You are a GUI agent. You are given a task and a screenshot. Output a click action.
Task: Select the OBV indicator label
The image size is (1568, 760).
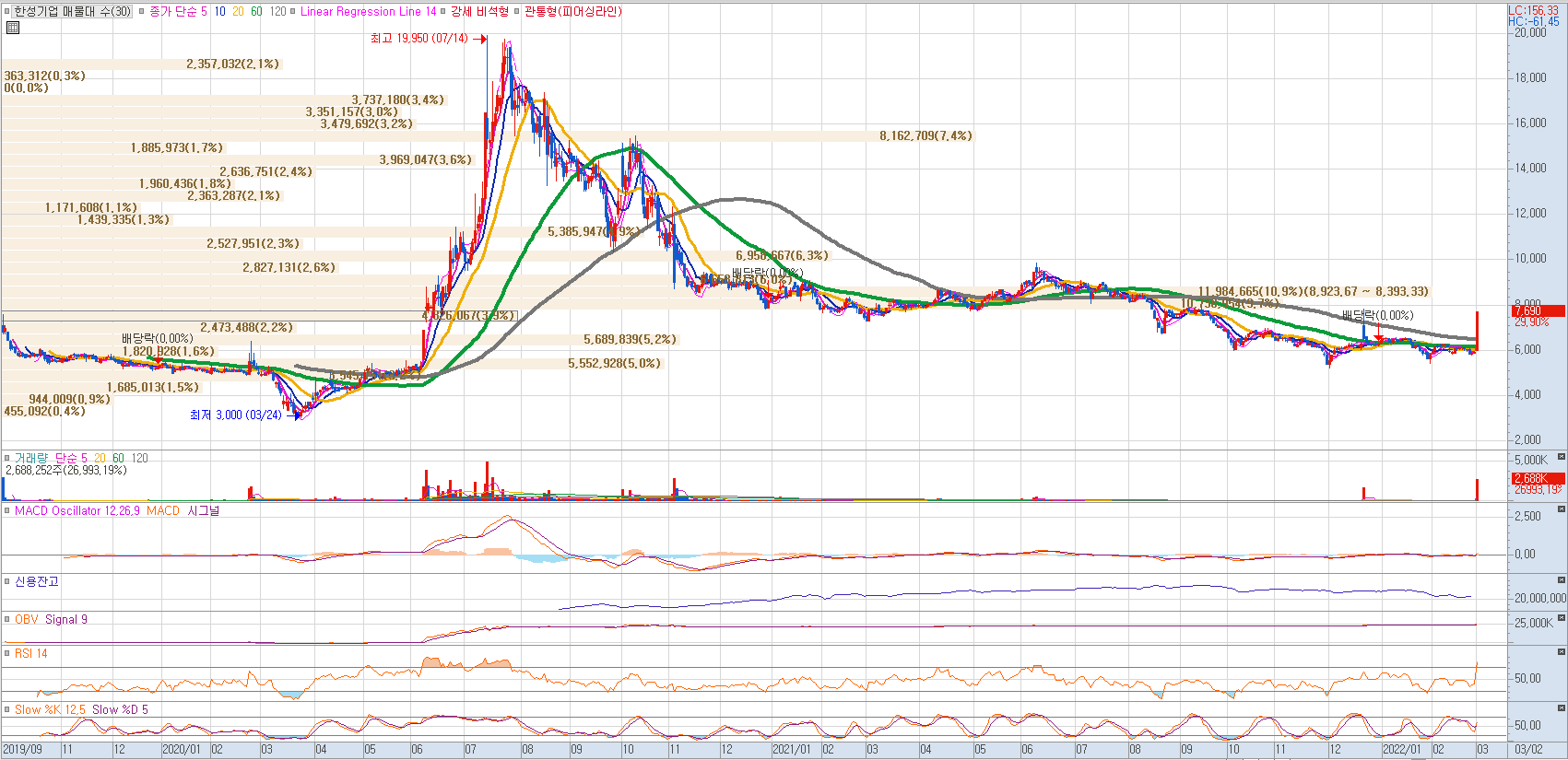click(x=26, y=619)
